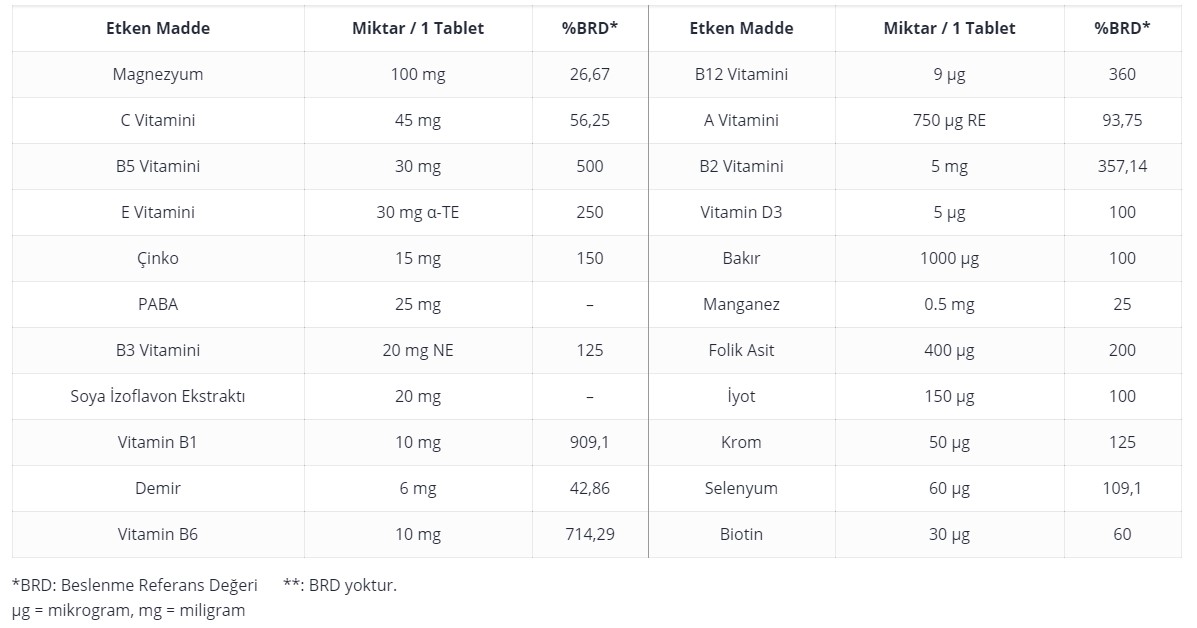Click the Magnezyum ingredient cell

click(x=158, y=74)
